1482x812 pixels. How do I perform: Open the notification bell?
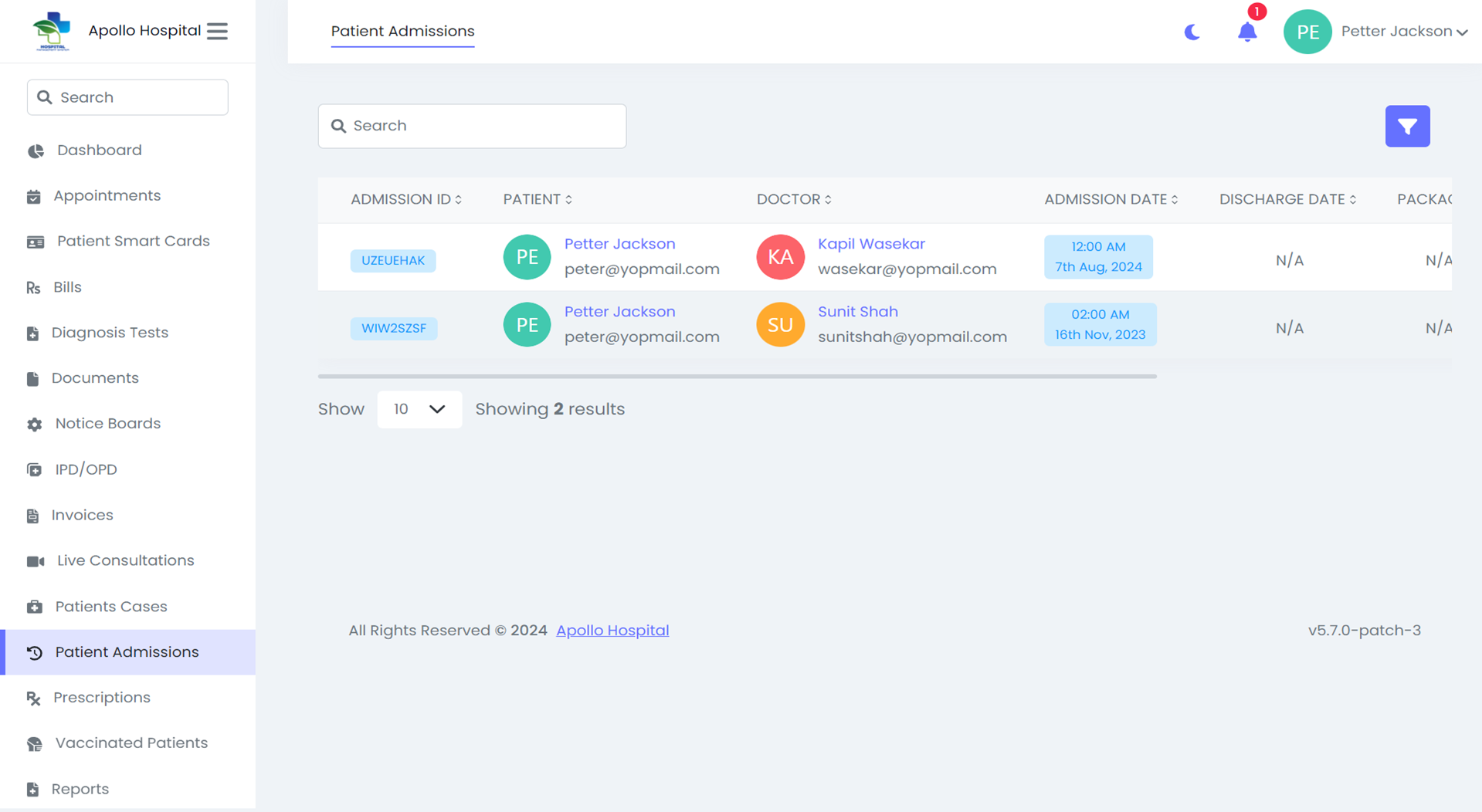(1246, 32)
